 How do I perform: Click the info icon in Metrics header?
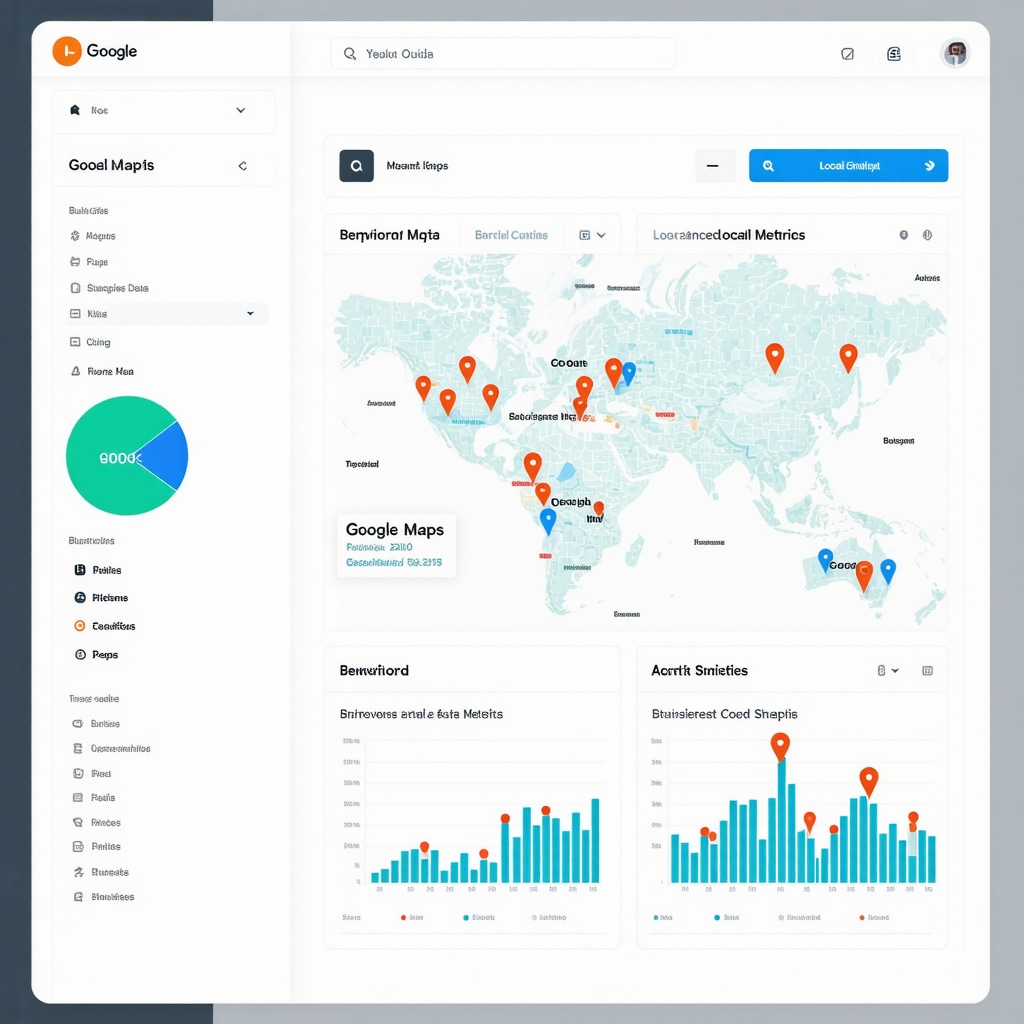coord(904,235)
